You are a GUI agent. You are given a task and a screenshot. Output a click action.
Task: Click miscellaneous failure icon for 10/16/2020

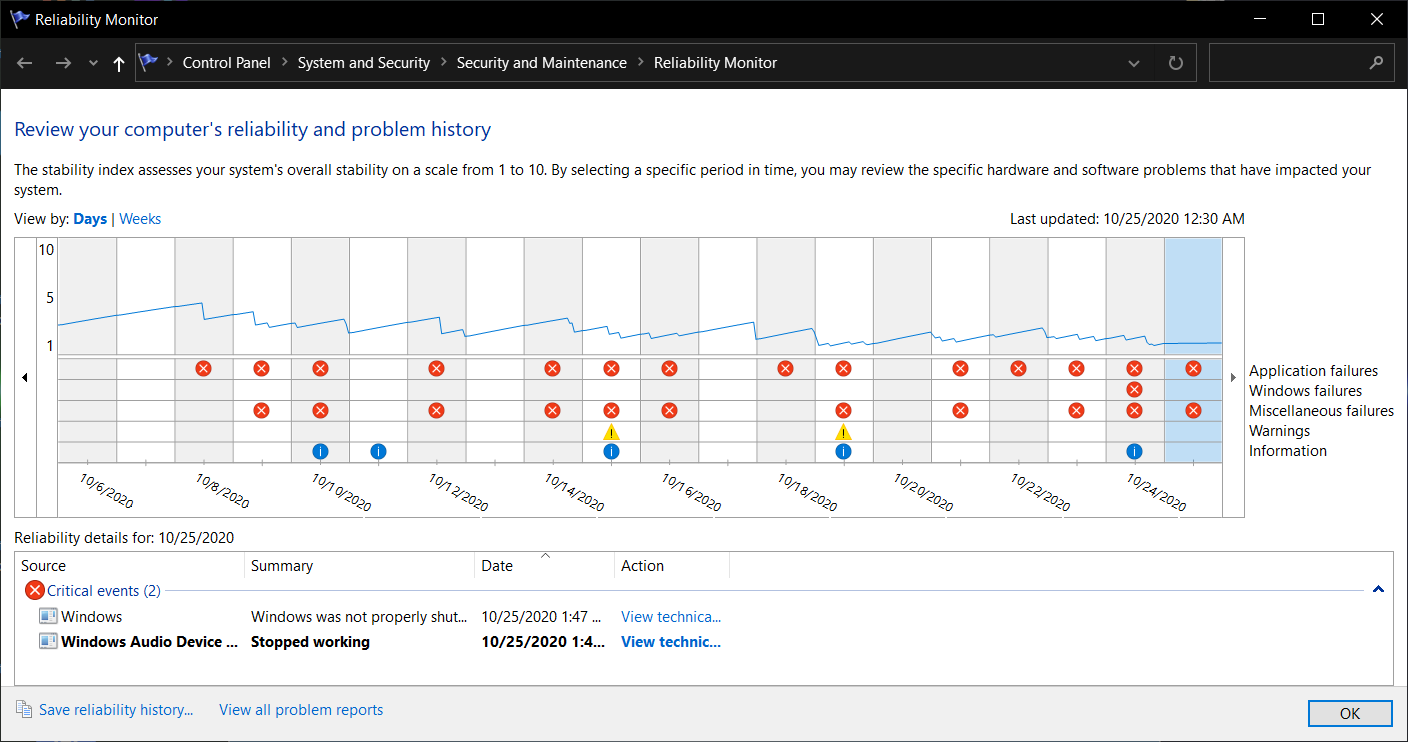pos(669,410)
